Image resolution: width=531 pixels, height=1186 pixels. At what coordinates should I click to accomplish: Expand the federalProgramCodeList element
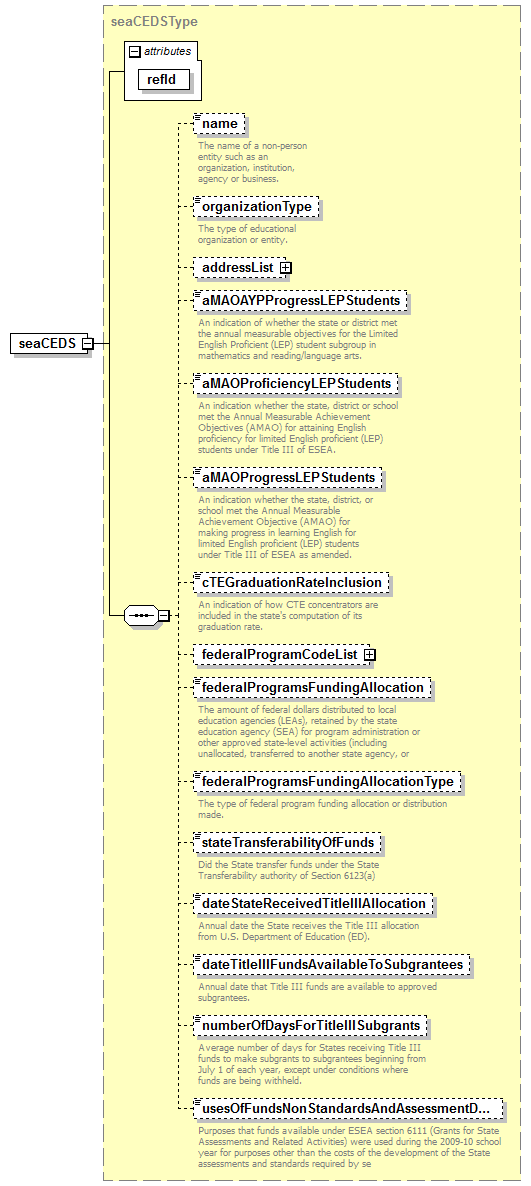click(x=369, y=654)
